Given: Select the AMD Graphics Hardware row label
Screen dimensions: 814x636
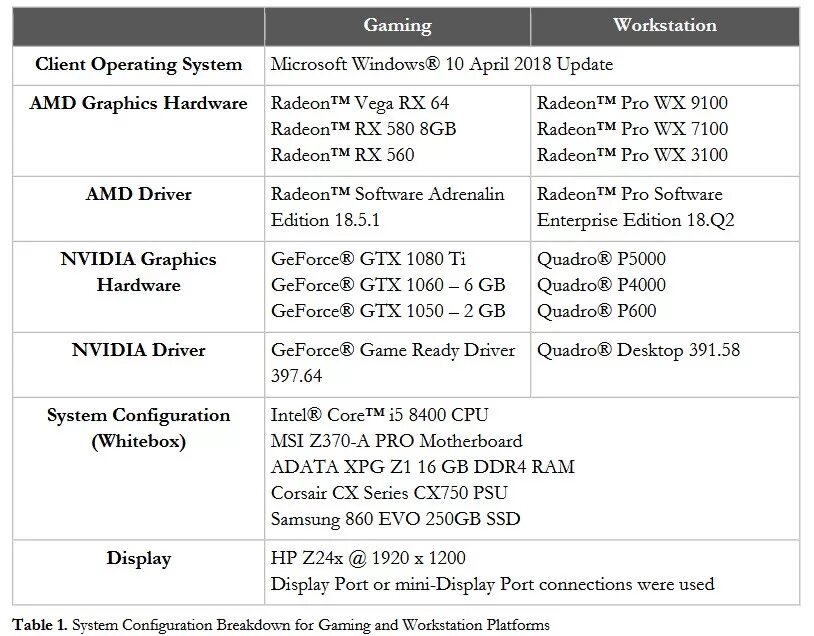Looking at the screenshot, I should pos(139,103).
